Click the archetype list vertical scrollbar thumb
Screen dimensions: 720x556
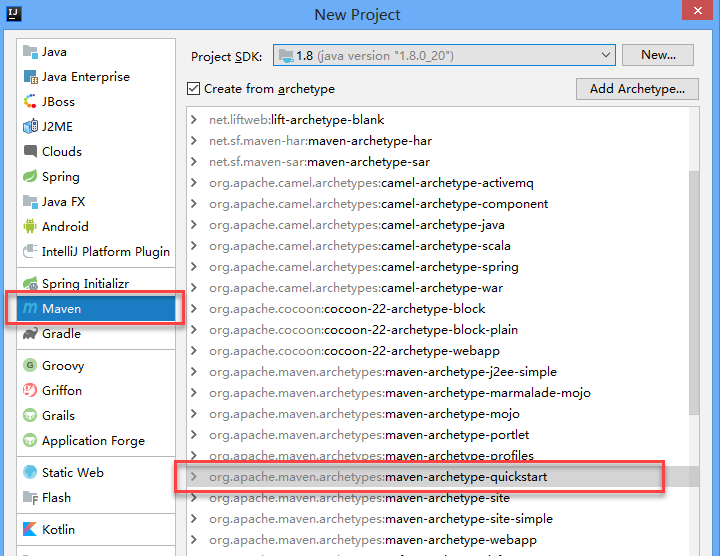coord(694,292)
